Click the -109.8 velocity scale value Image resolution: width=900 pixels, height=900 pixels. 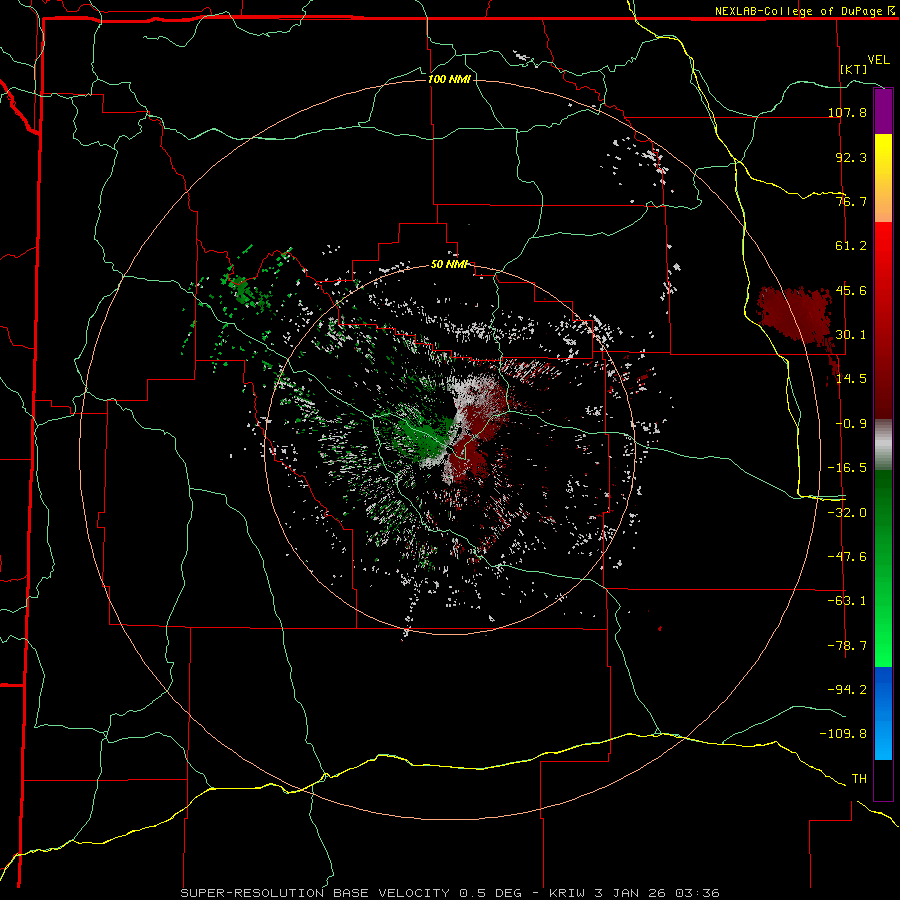coord(843,734)
